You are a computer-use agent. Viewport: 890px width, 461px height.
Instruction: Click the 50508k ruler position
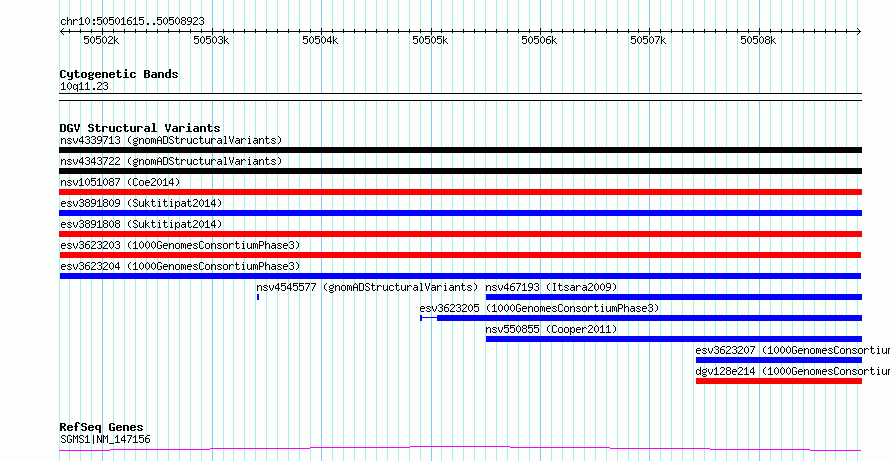(x=759, y=40)
